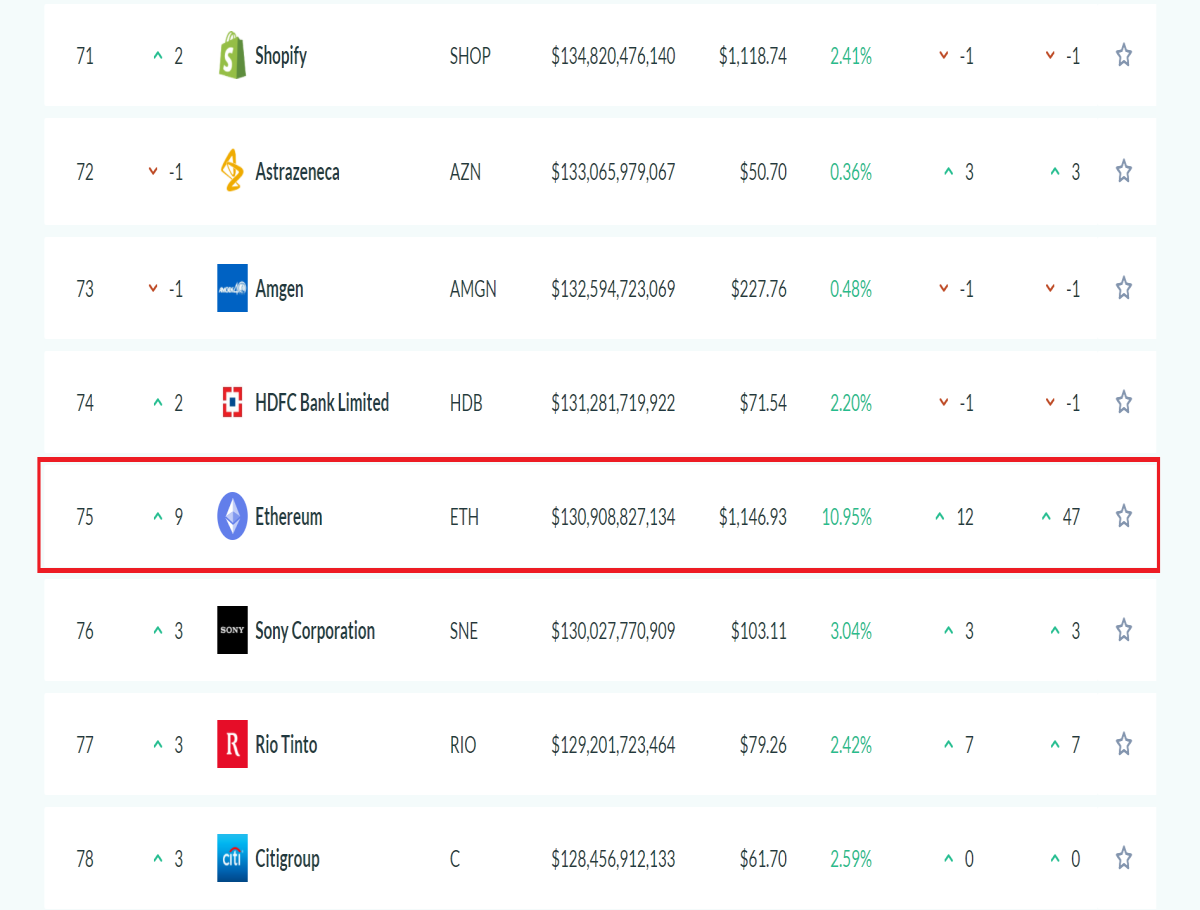The height and width of the screenshot is (910, 1200).
Task: Open the Citigroup citi logo icon
Action: (232, 859)
